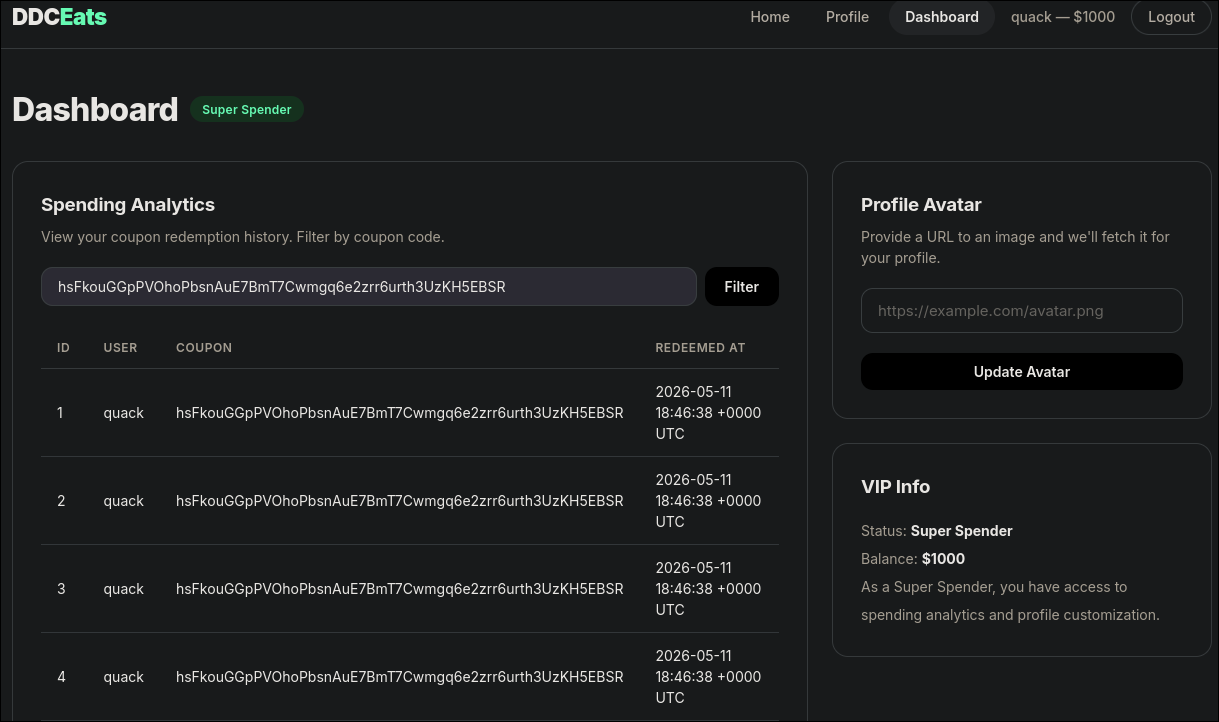Select ID cell of row 4
Image resolution: width=1219 pixels, height=722 pixels.
(x=61, y=677)
